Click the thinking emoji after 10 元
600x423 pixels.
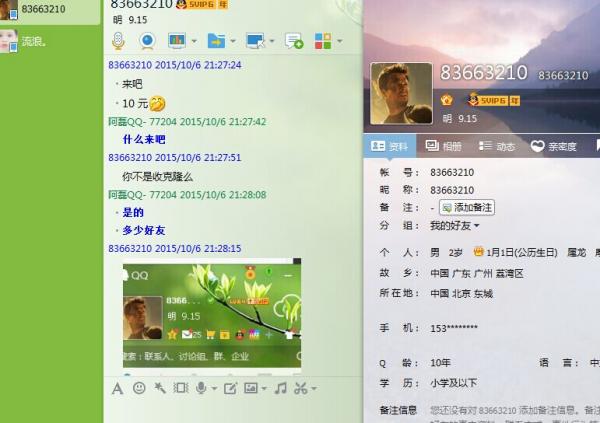[x=157, y=103]
